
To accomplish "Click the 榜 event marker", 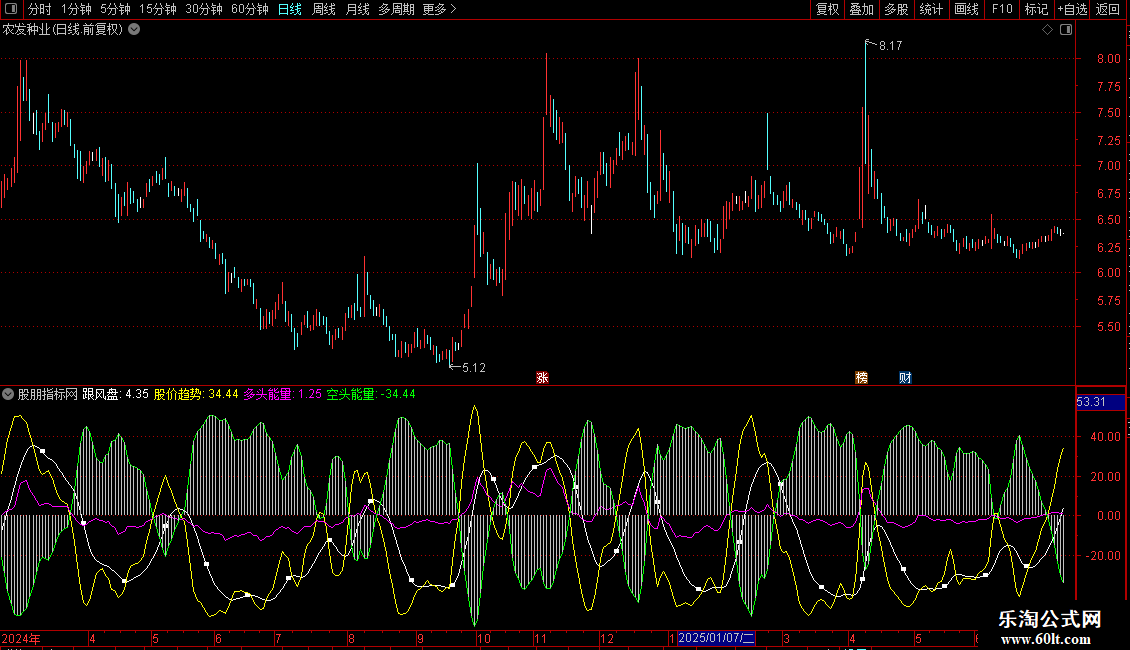I will coord(861,378).
